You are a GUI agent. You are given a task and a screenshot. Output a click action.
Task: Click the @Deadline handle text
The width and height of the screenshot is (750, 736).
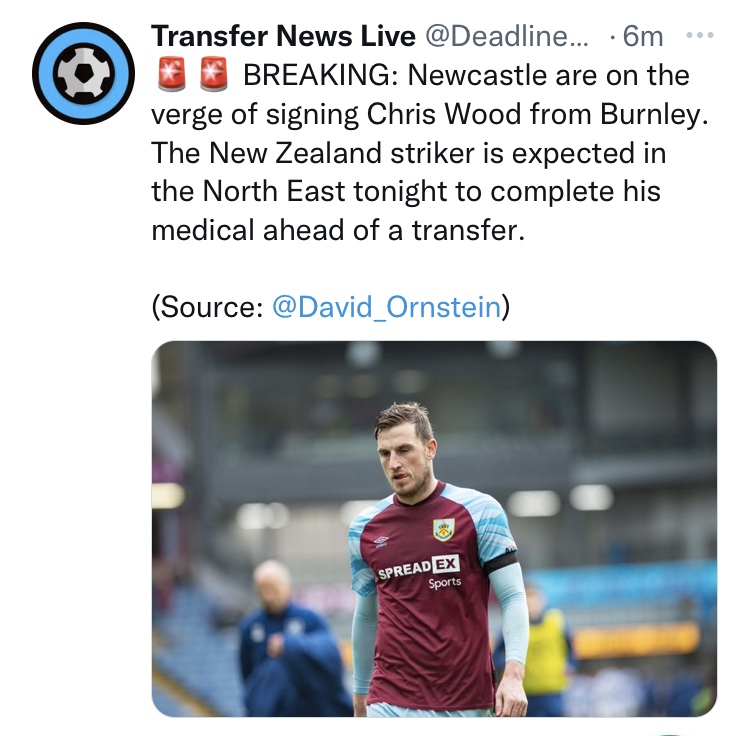pos(508,36)
